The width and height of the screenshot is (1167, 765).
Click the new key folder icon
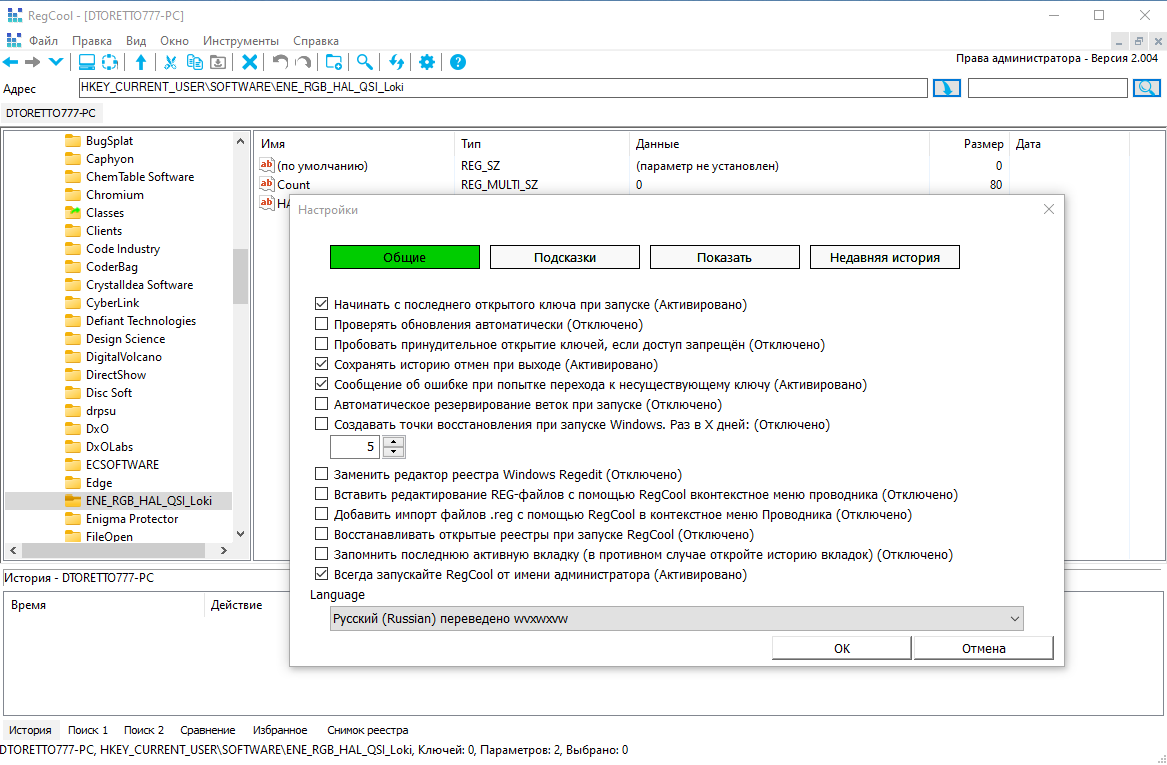point(334,63)
